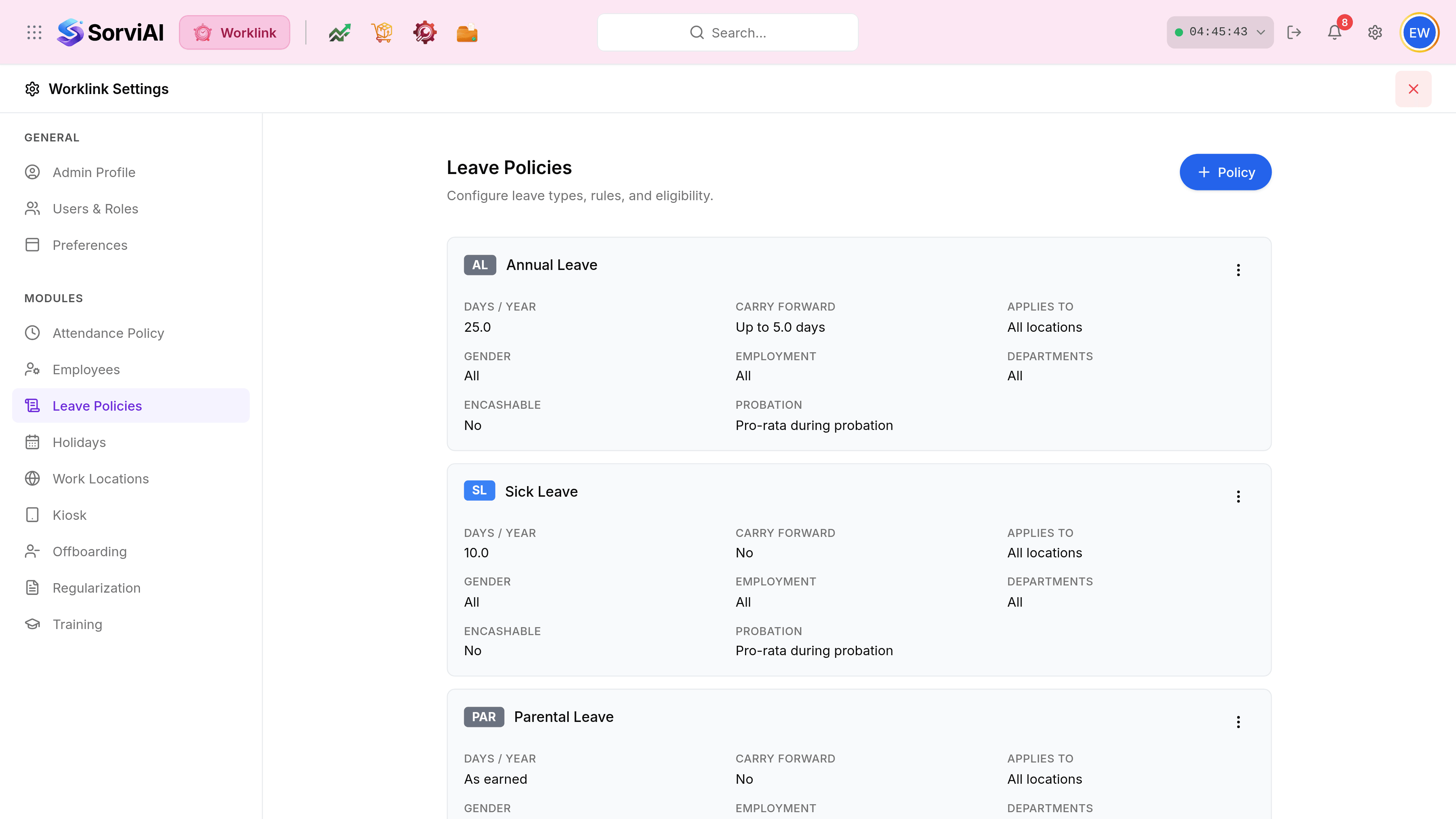
Task: Open Annual Leave three-dot menu
Action: tap(1238, 270)
